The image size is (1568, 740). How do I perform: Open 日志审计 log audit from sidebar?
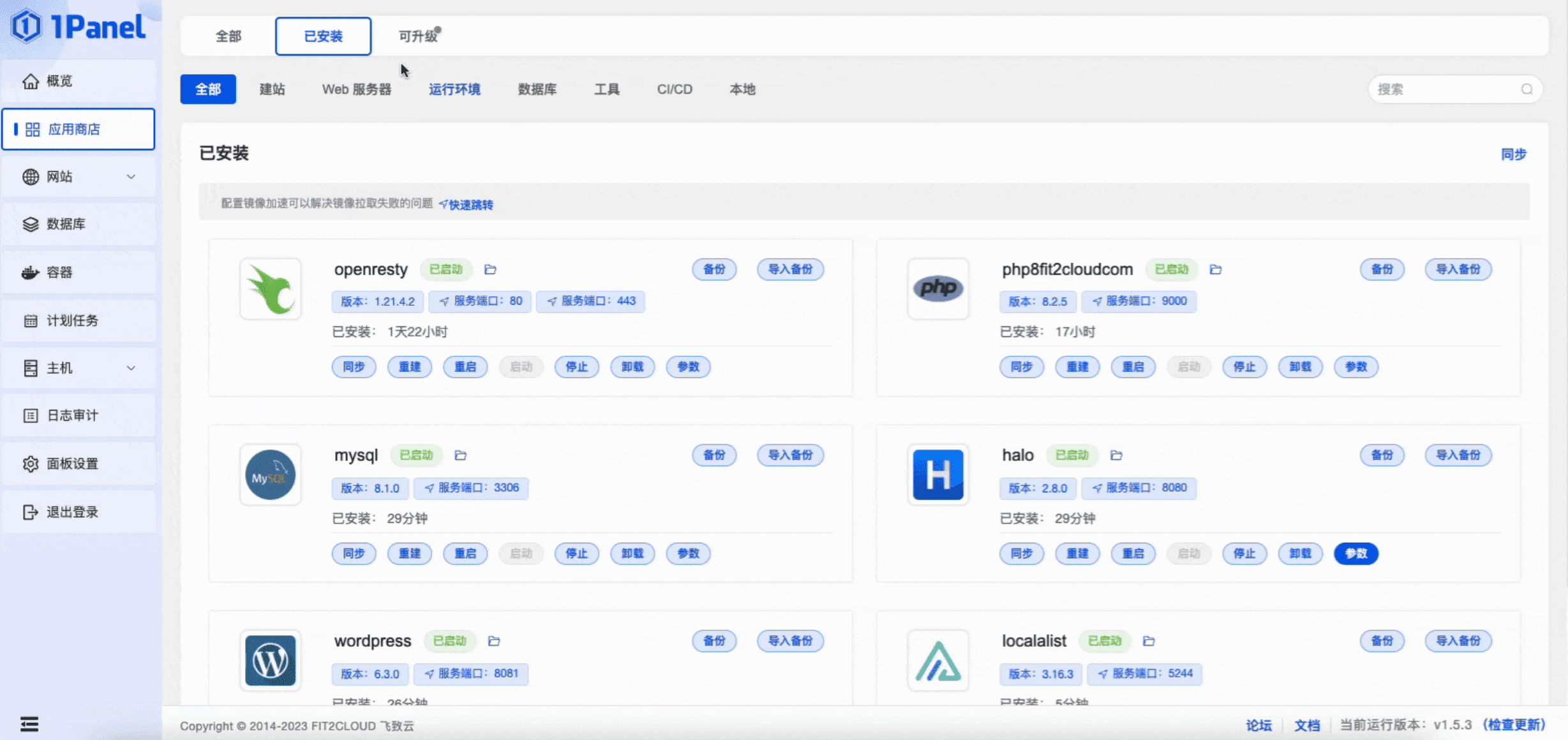(71, 415)
